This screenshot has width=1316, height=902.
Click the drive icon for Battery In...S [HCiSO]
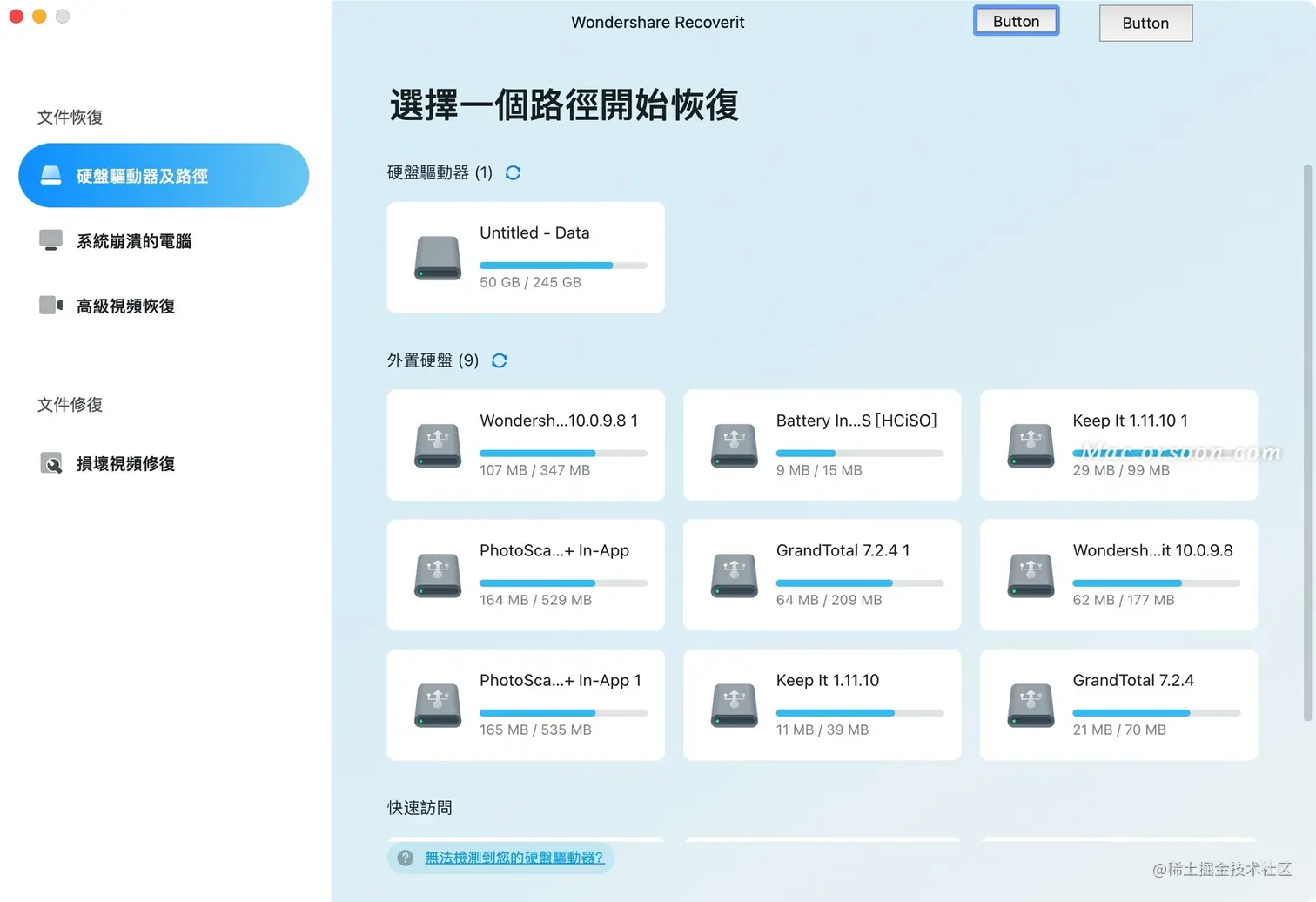pos(735,446)
